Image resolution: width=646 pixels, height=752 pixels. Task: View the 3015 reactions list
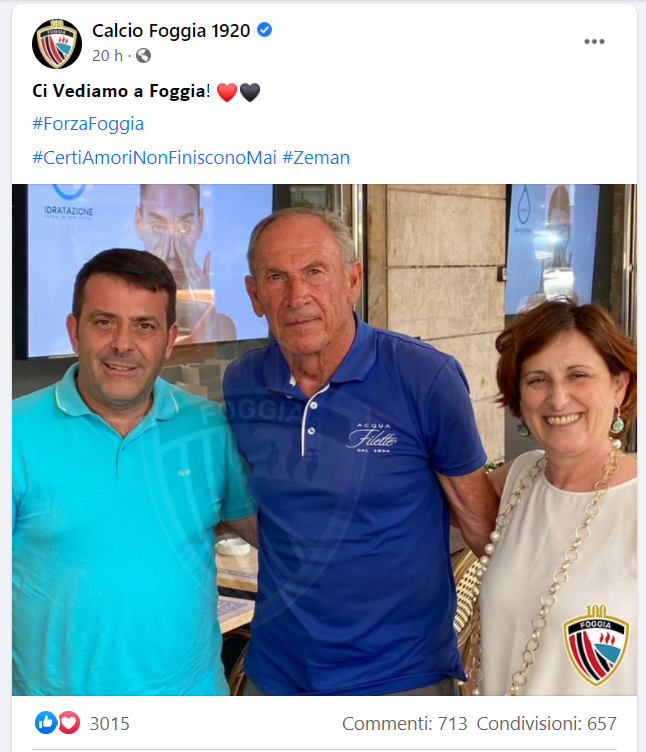tap(110, 723)
